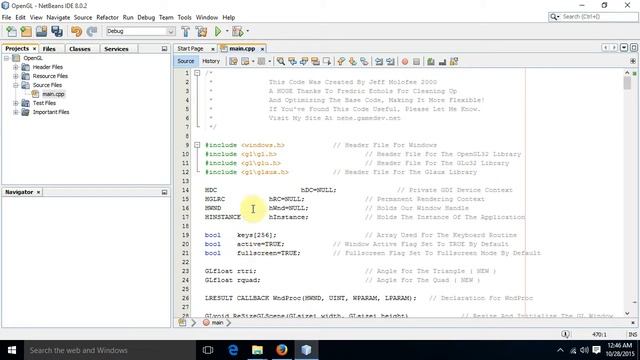Select main.cpp in the project tree

pyautogui.click(x=53, y=94)
